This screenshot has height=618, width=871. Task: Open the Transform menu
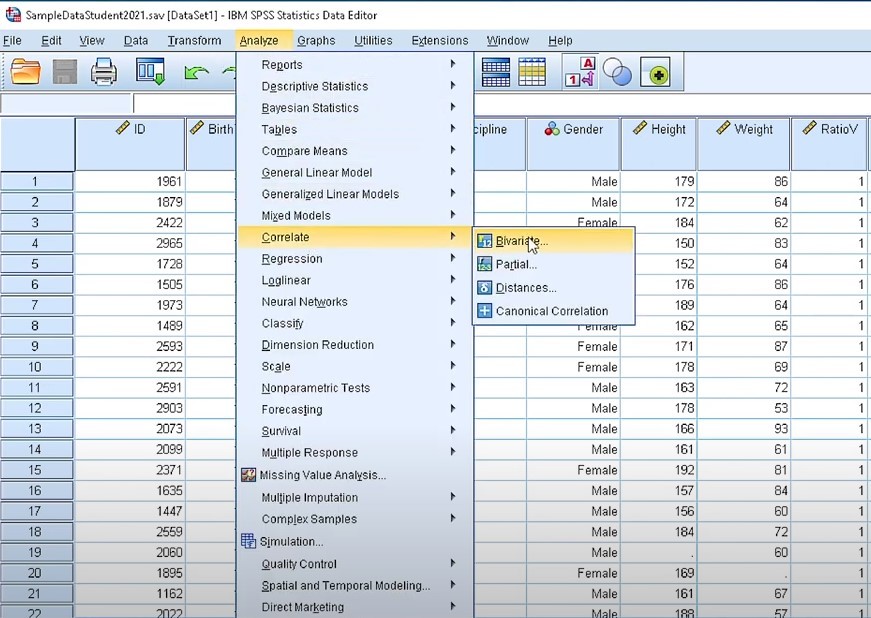194,41
